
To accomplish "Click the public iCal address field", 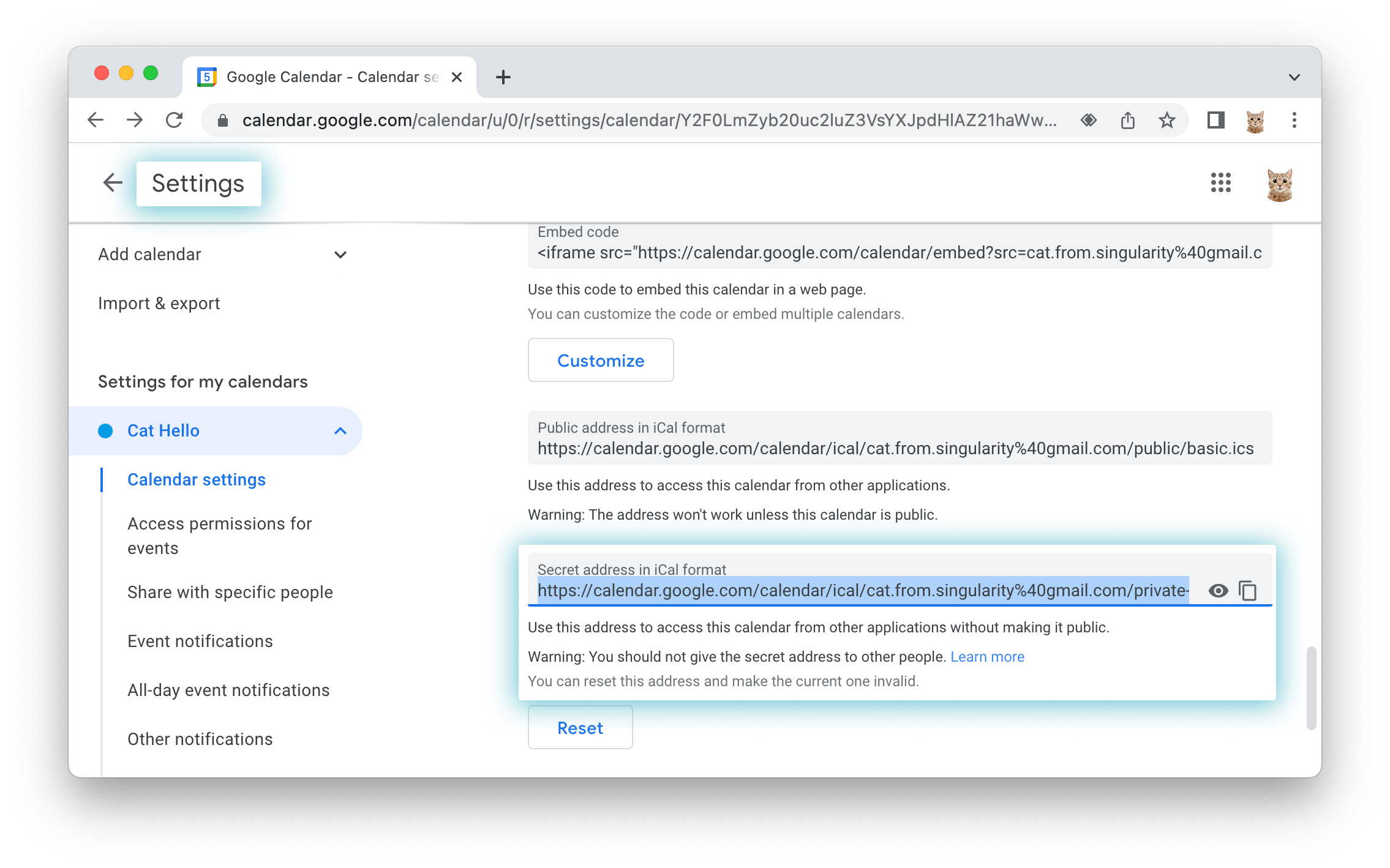I will pyautogui.click(x=900, y=438).
